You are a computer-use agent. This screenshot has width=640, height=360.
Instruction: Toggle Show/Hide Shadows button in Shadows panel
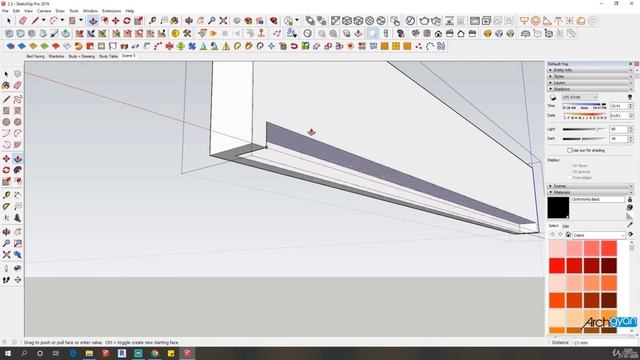pyautogui.click(x=553, y=97)
